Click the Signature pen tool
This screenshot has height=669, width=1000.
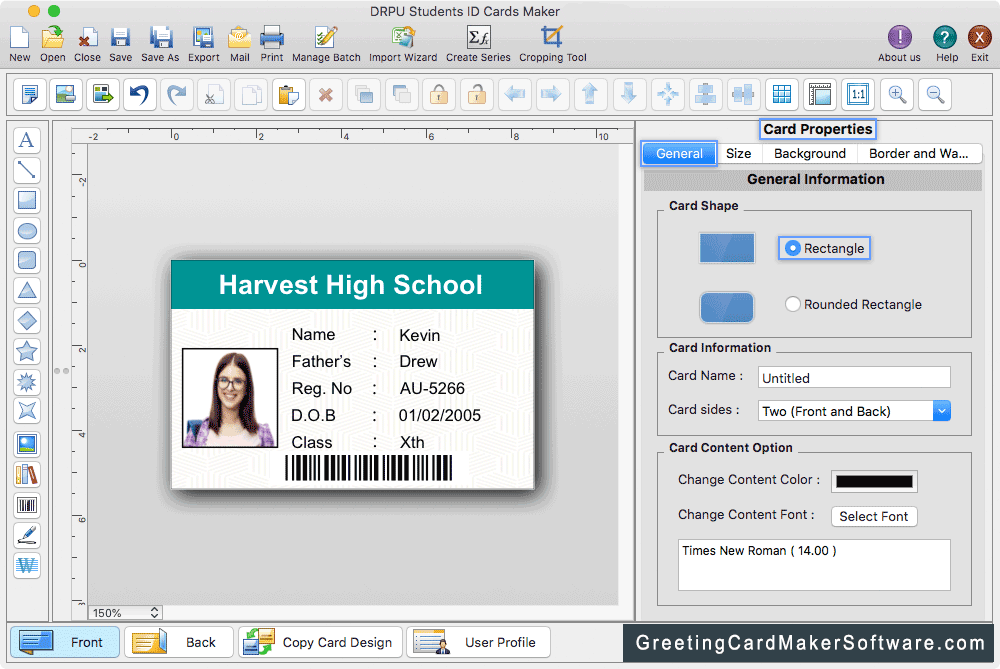pos(27,536)
